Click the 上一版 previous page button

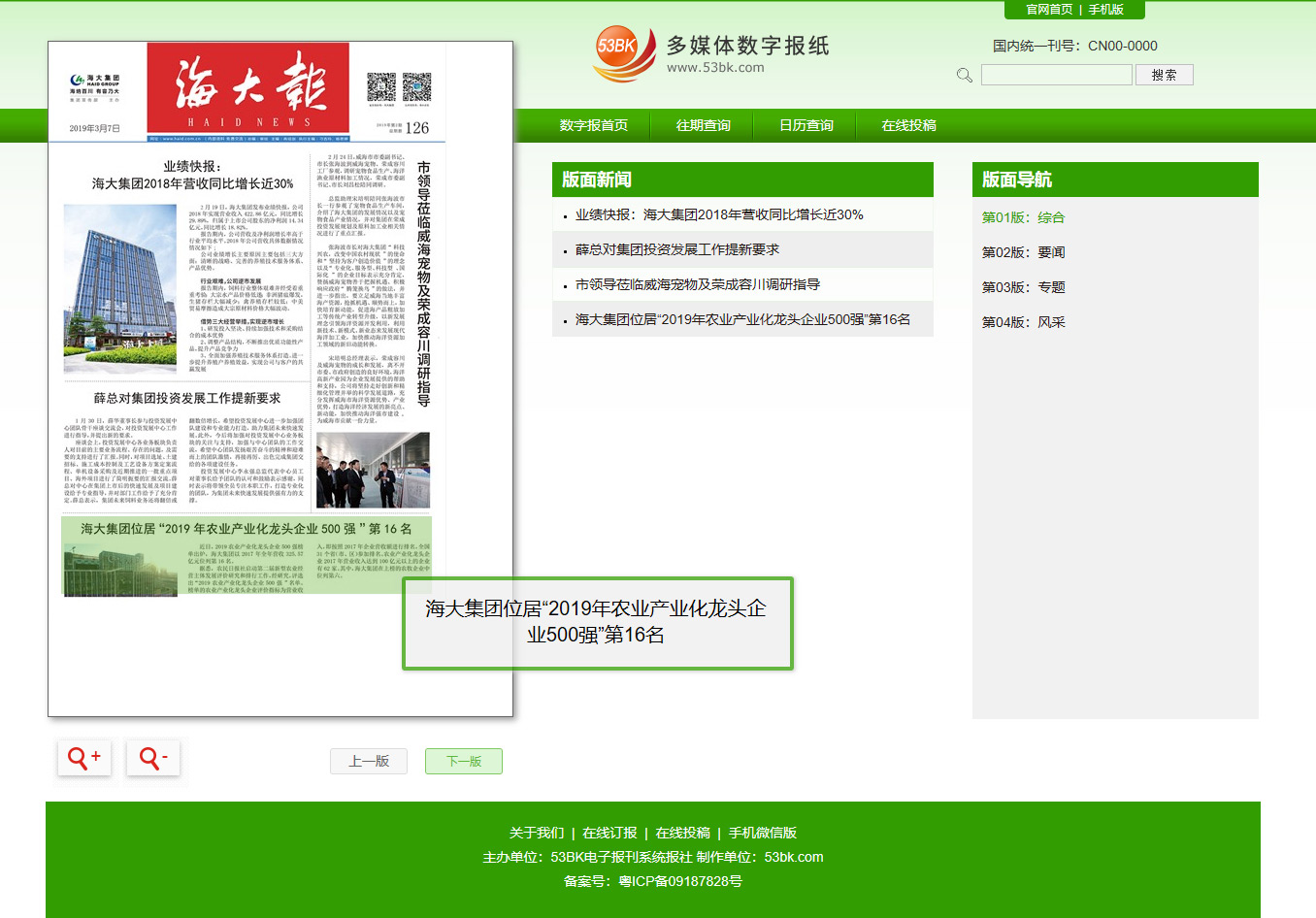point(369,761)
